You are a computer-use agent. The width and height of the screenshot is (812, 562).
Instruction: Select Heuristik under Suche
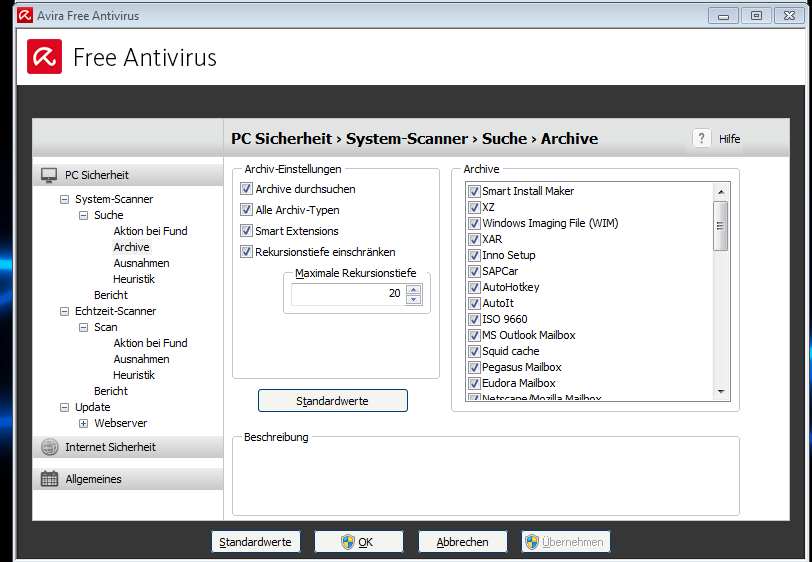[134, 279]
